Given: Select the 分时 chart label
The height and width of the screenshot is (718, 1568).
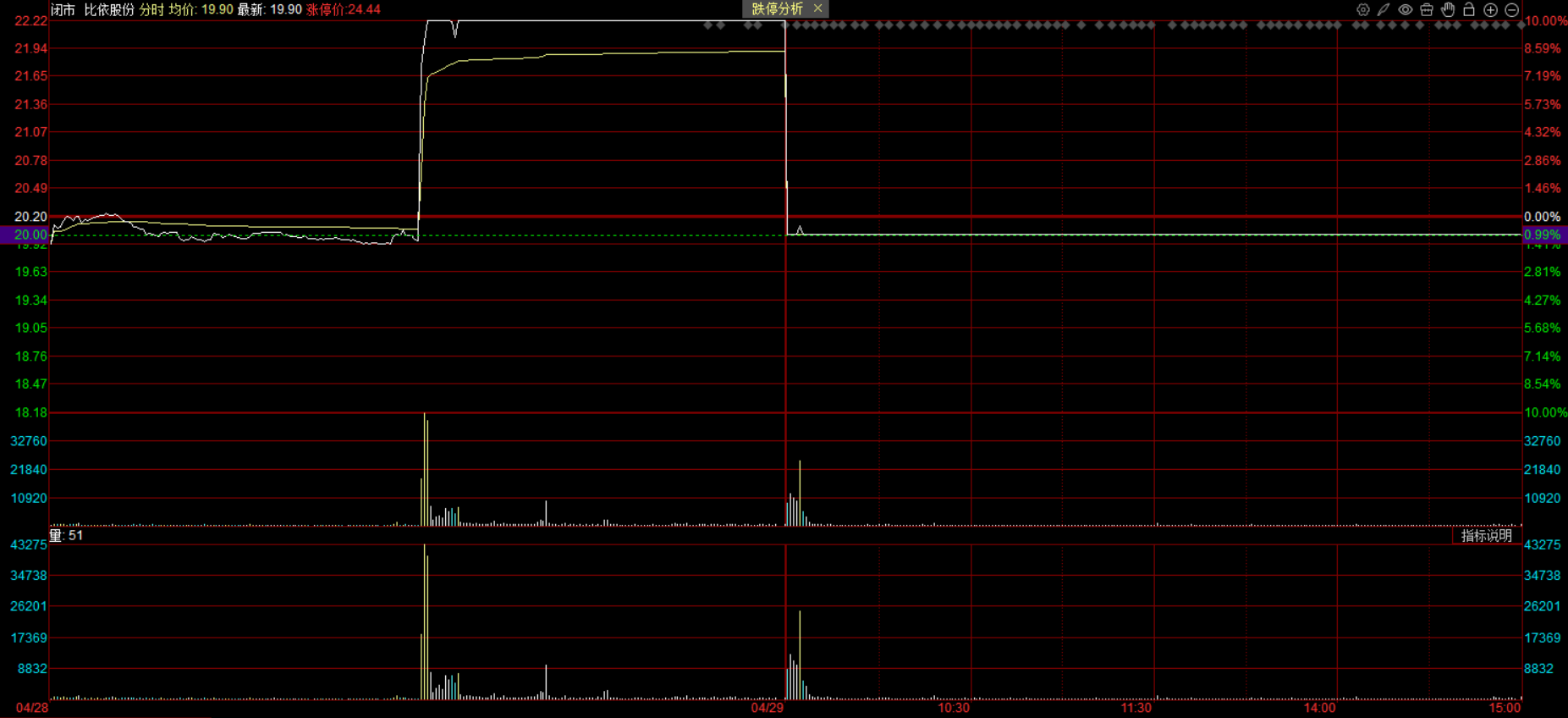Looking at the screenshot, I should pyautogui.click(x=151, y=9).
